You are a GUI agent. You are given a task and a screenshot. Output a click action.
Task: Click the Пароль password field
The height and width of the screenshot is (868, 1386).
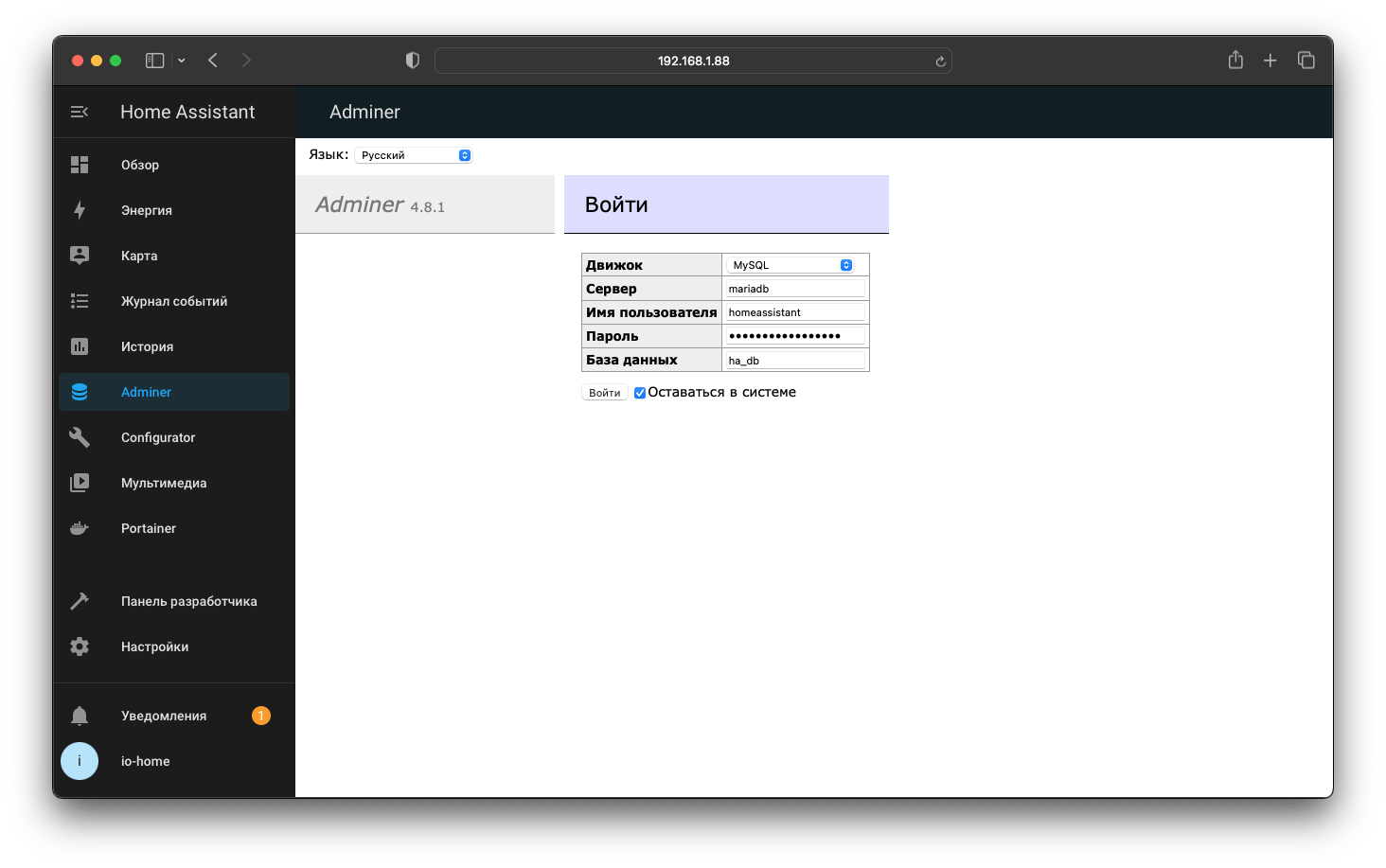(x=795, y=335)
